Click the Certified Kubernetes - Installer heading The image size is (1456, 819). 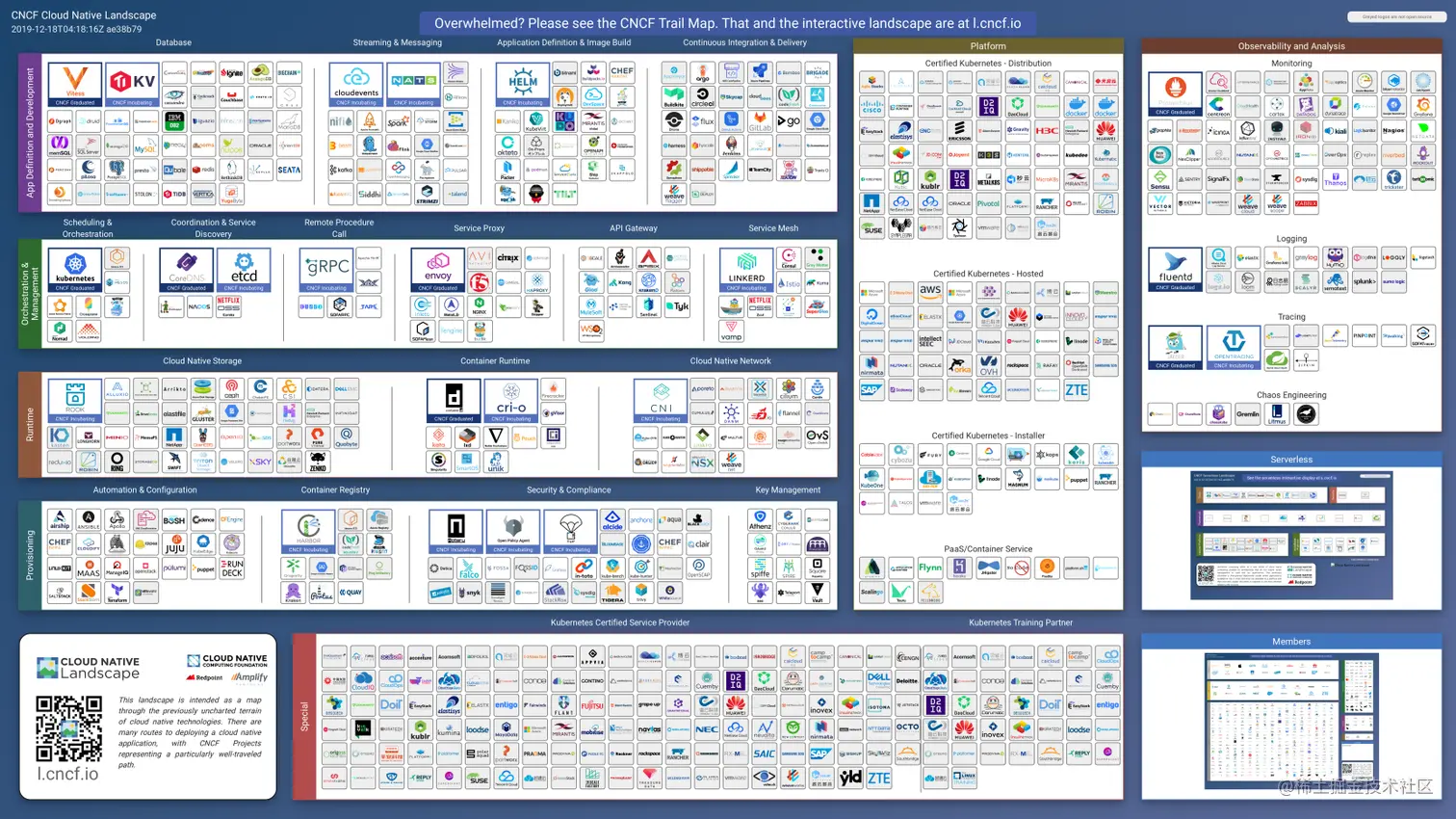coord(988,436)
